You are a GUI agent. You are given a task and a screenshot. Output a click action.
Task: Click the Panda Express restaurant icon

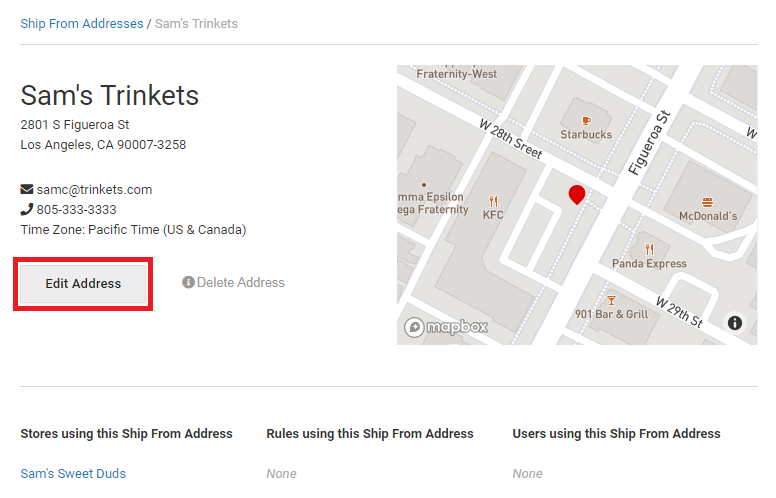(x=649, y=249)
